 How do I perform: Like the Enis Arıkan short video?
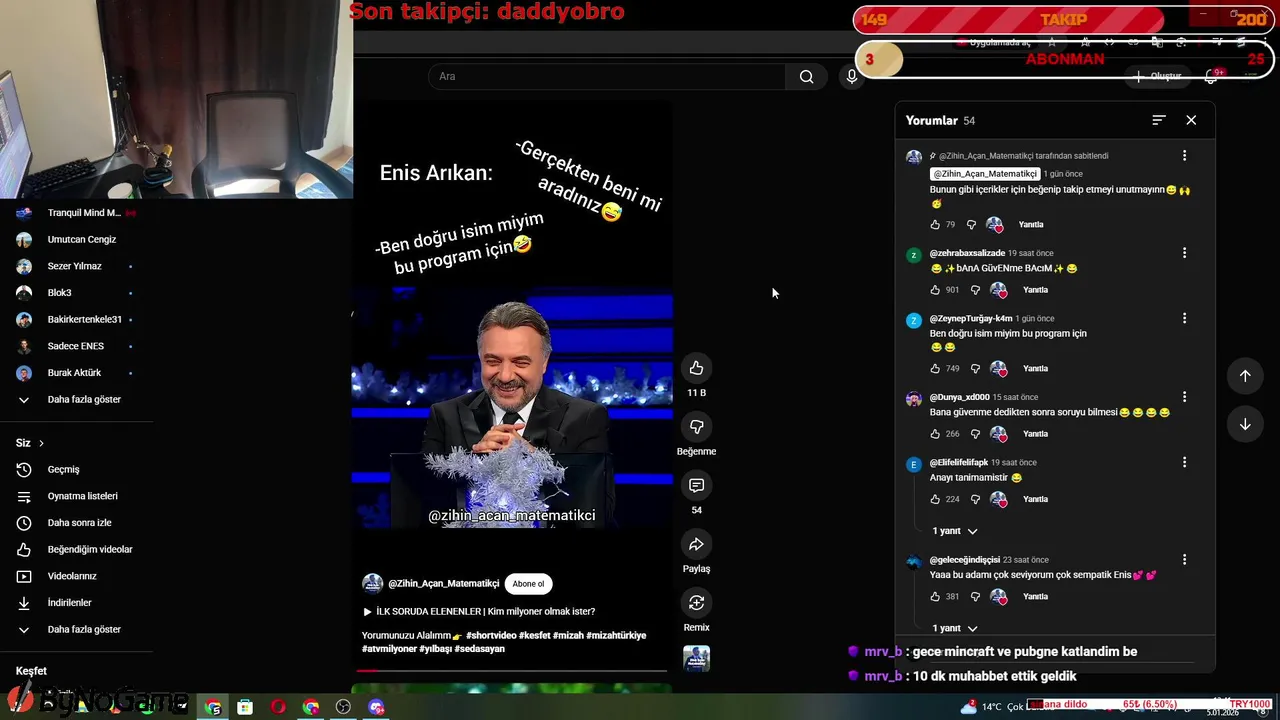coord(696,368)
